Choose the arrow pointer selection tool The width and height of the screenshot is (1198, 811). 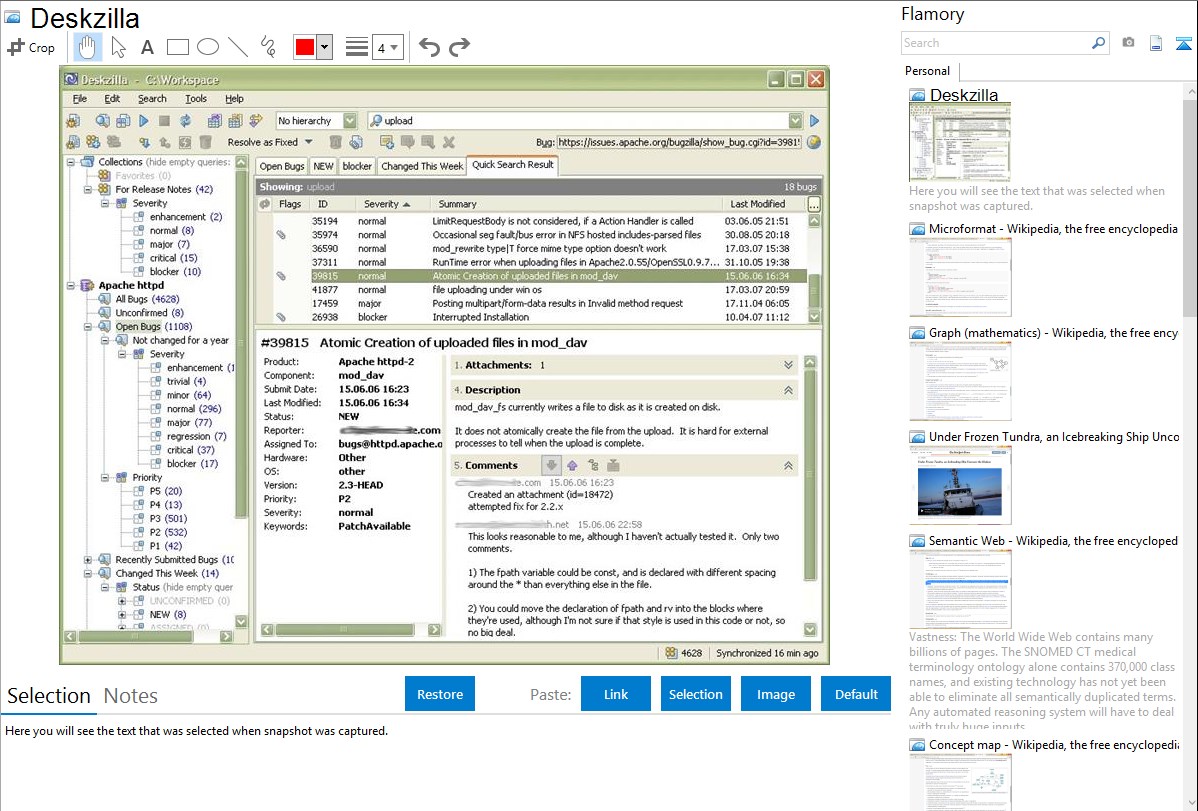(x=118, y=47)
